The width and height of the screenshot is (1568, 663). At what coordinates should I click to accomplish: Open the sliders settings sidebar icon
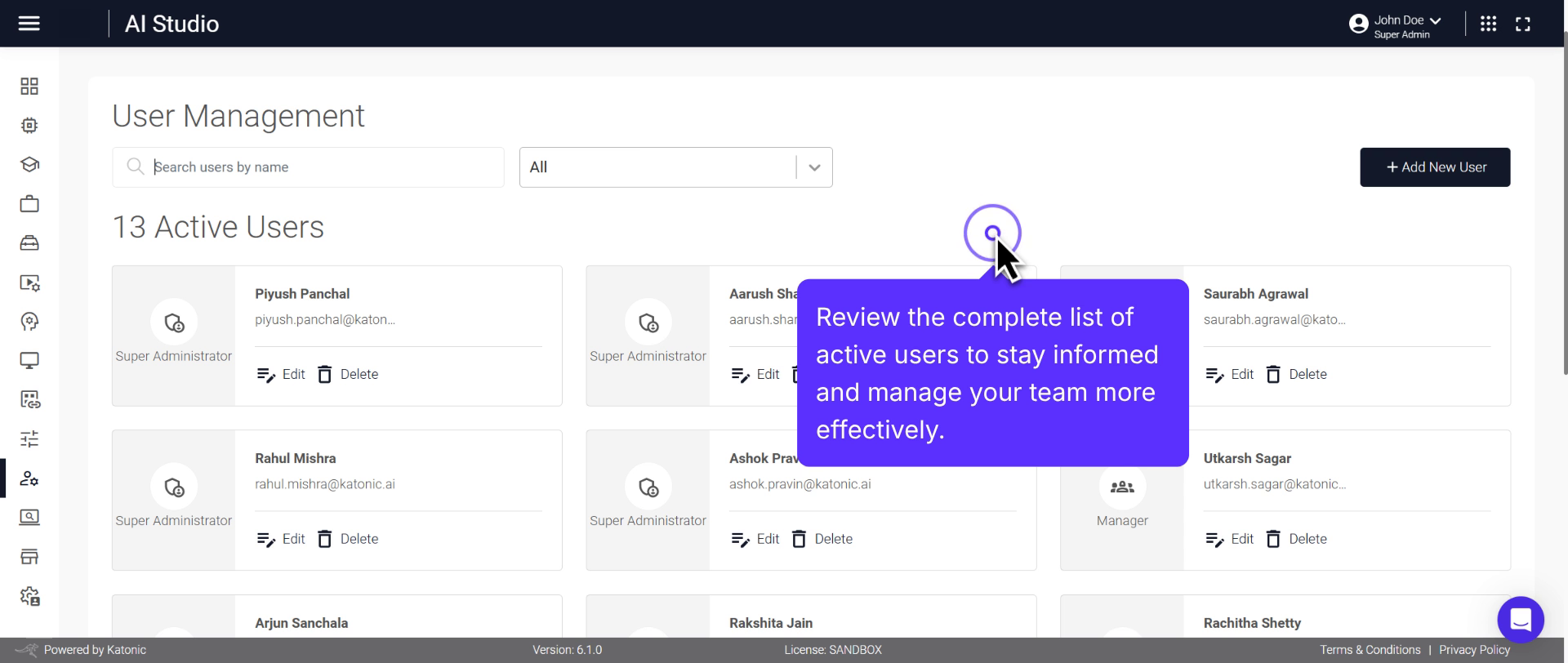pyautogui.click(x=29, y=439)
